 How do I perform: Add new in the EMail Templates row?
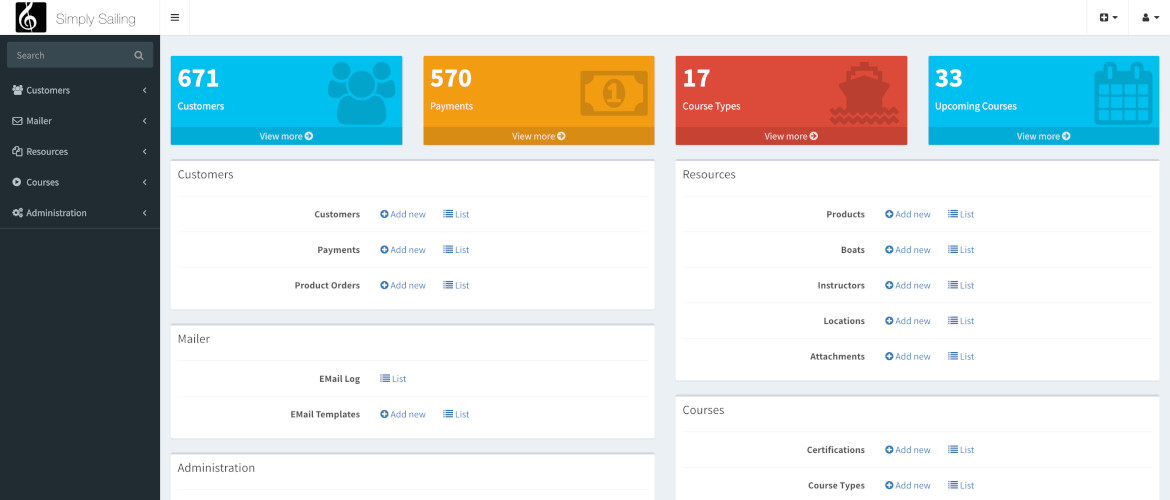tap(403, 414)
